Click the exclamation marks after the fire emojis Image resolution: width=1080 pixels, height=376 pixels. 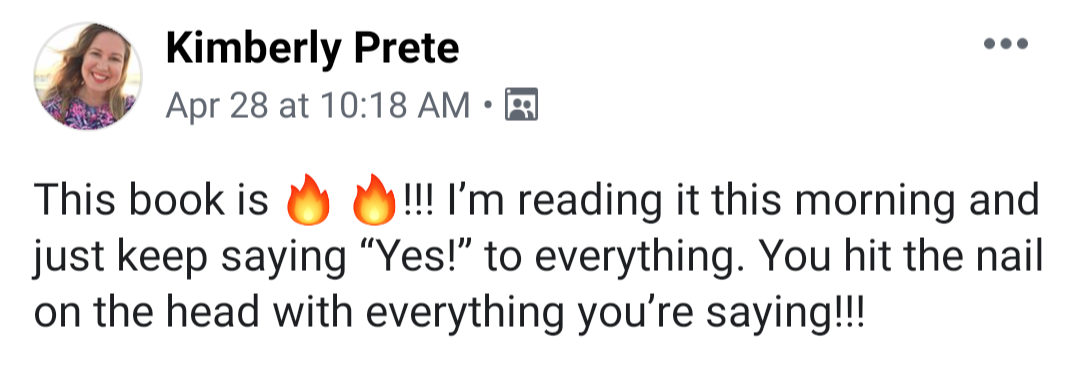[415, 200]
